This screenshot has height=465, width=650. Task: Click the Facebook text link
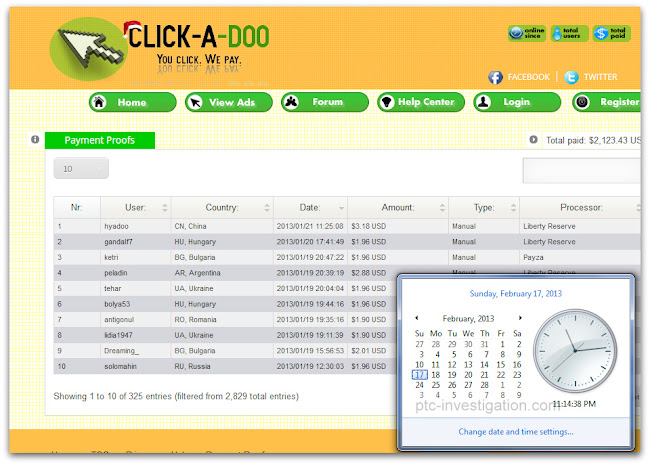(529, 77)
